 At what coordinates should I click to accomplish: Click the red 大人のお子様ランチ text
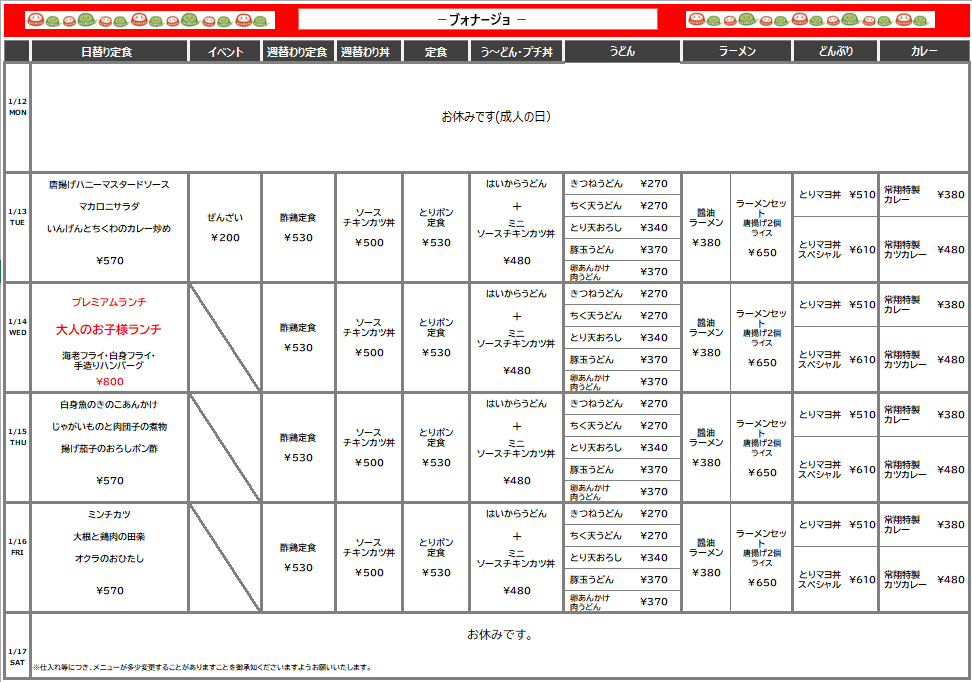pyautogui.click(x=109, y=329)
